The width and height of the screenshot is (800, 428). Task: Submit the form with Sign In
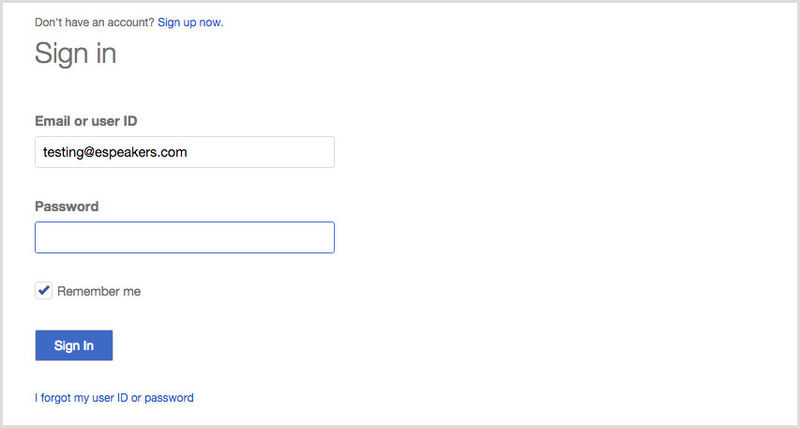pyautogui.click(x=74, y=345)
